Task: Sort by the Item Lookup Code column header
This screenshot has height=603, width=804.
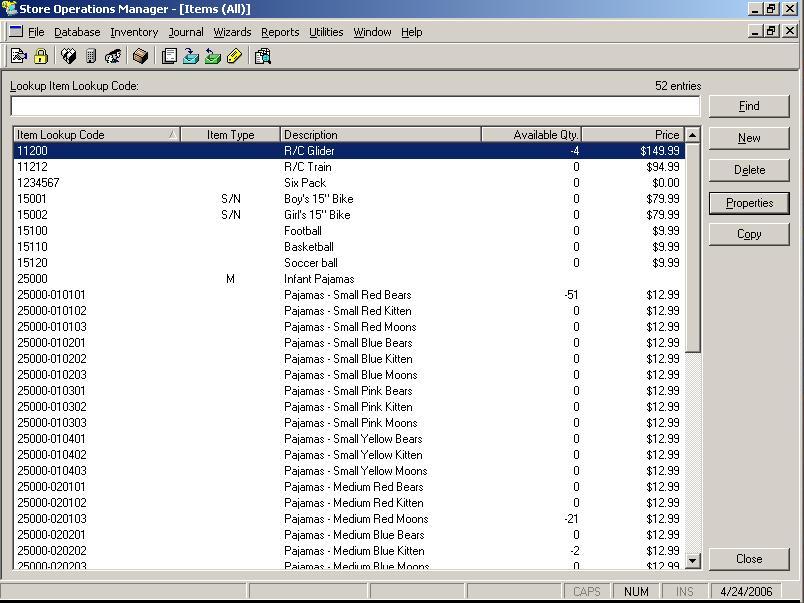Action: point(95,135)
